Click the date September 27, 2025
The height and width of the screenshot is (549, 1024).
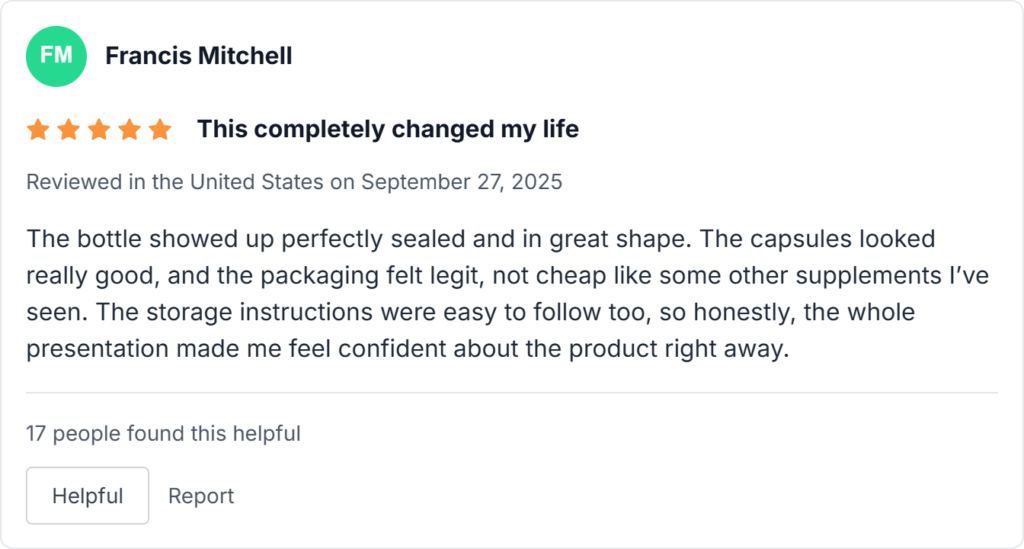click(461, 182)
